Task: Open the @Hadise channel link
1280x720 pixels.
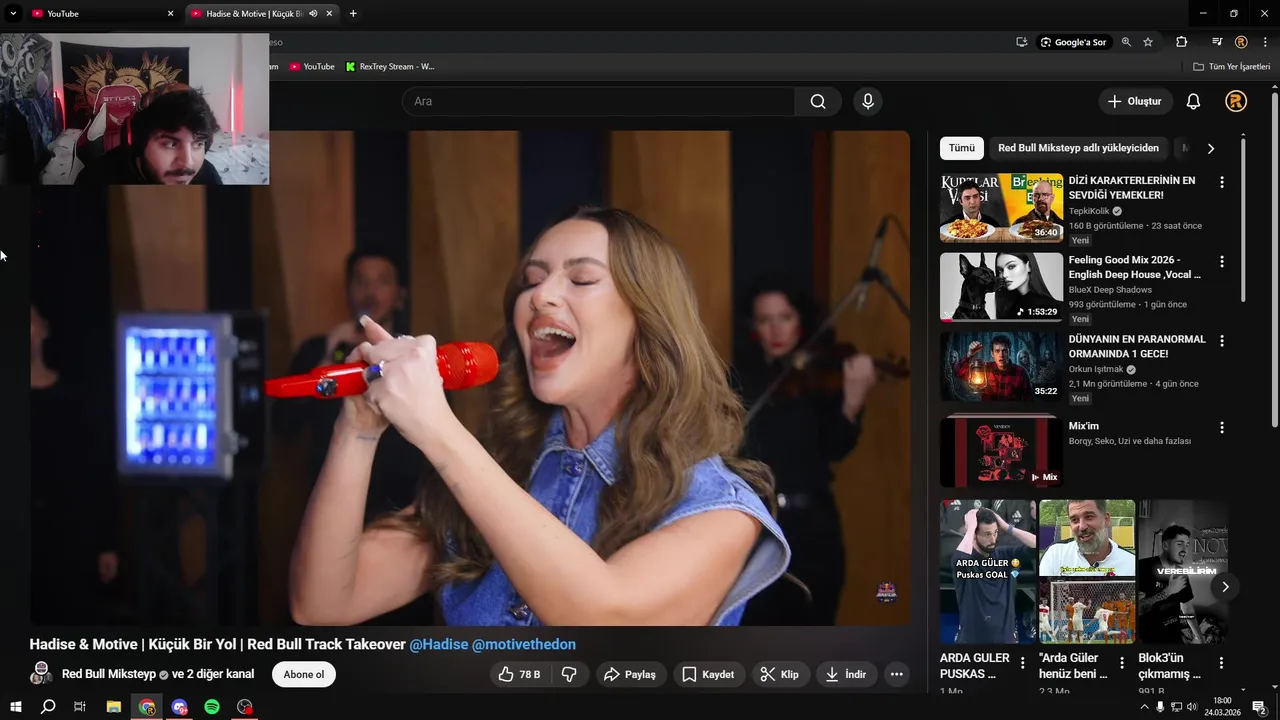Action: (x=439, y=644)
